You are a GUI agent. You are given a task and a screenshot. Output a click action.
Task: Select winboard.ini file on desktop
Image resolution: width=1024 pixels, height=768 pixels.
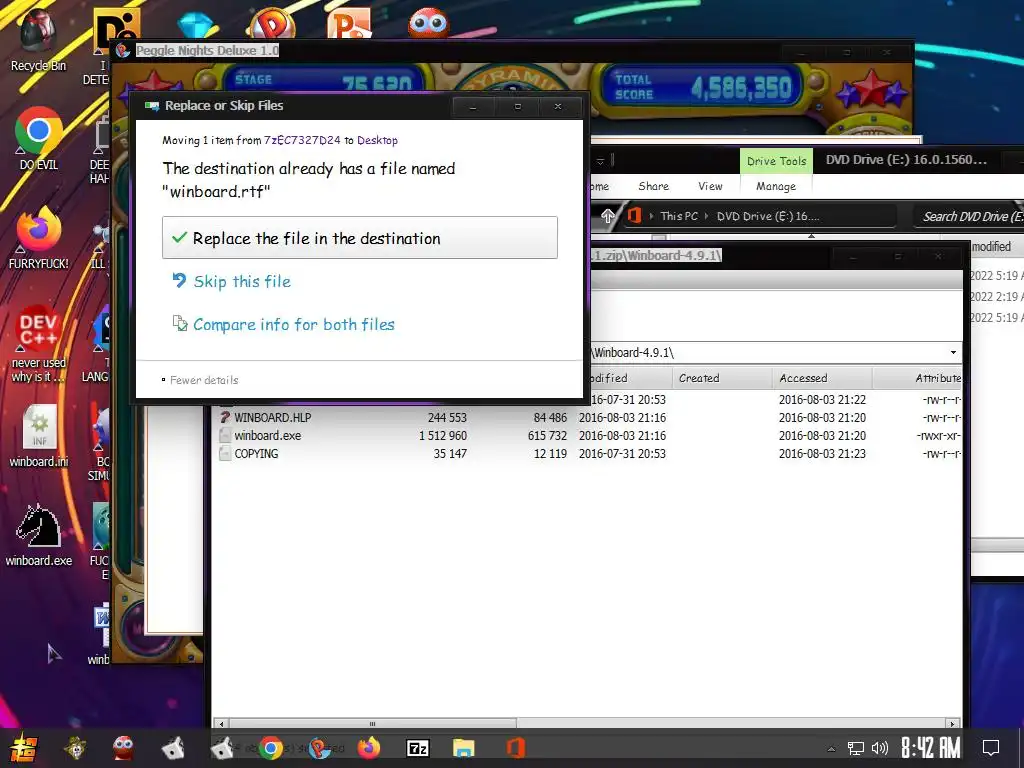pyautogui.click(x=39, y=436)
